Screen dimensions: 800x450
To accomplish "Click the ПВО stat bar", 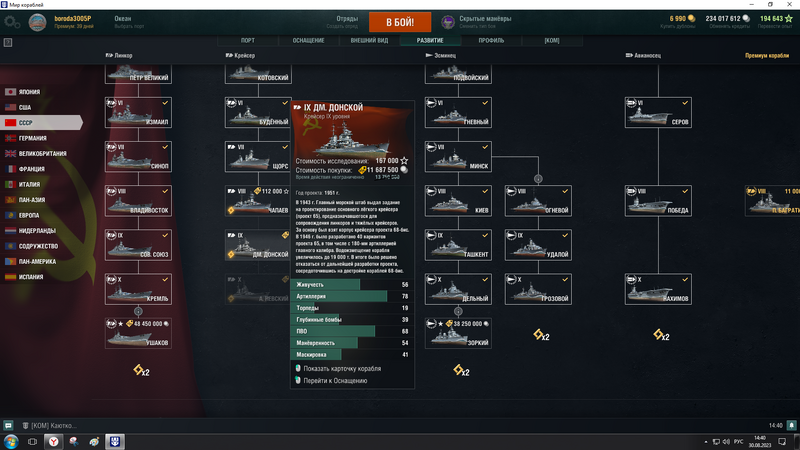I will pos(352,331).
